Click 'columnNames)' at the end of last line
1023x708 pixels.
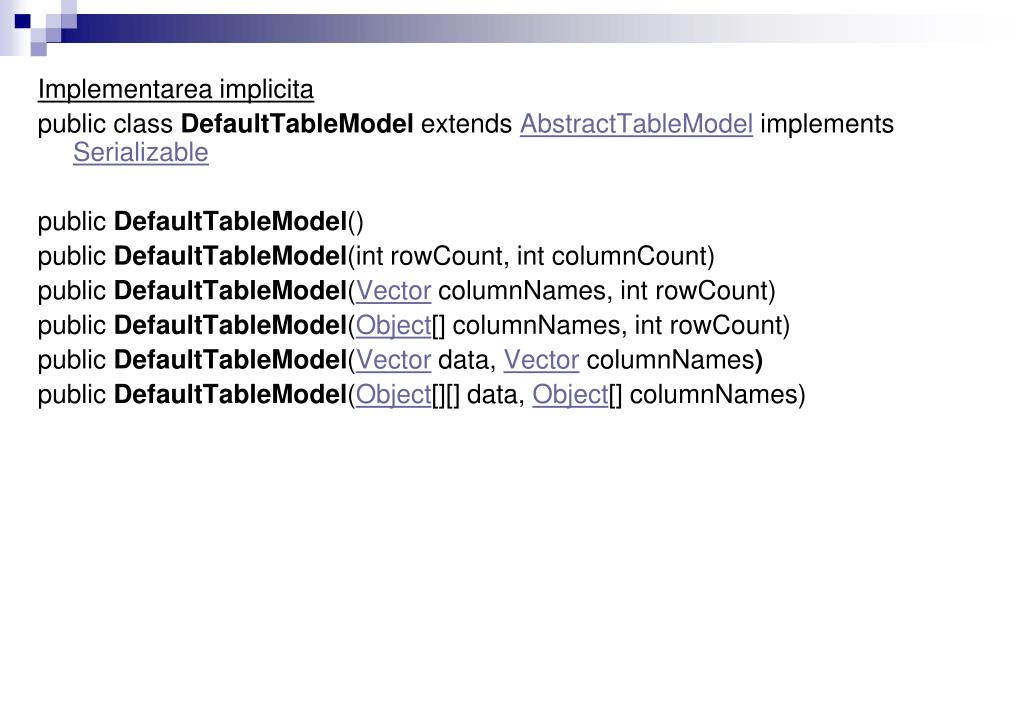pos(718,395)
